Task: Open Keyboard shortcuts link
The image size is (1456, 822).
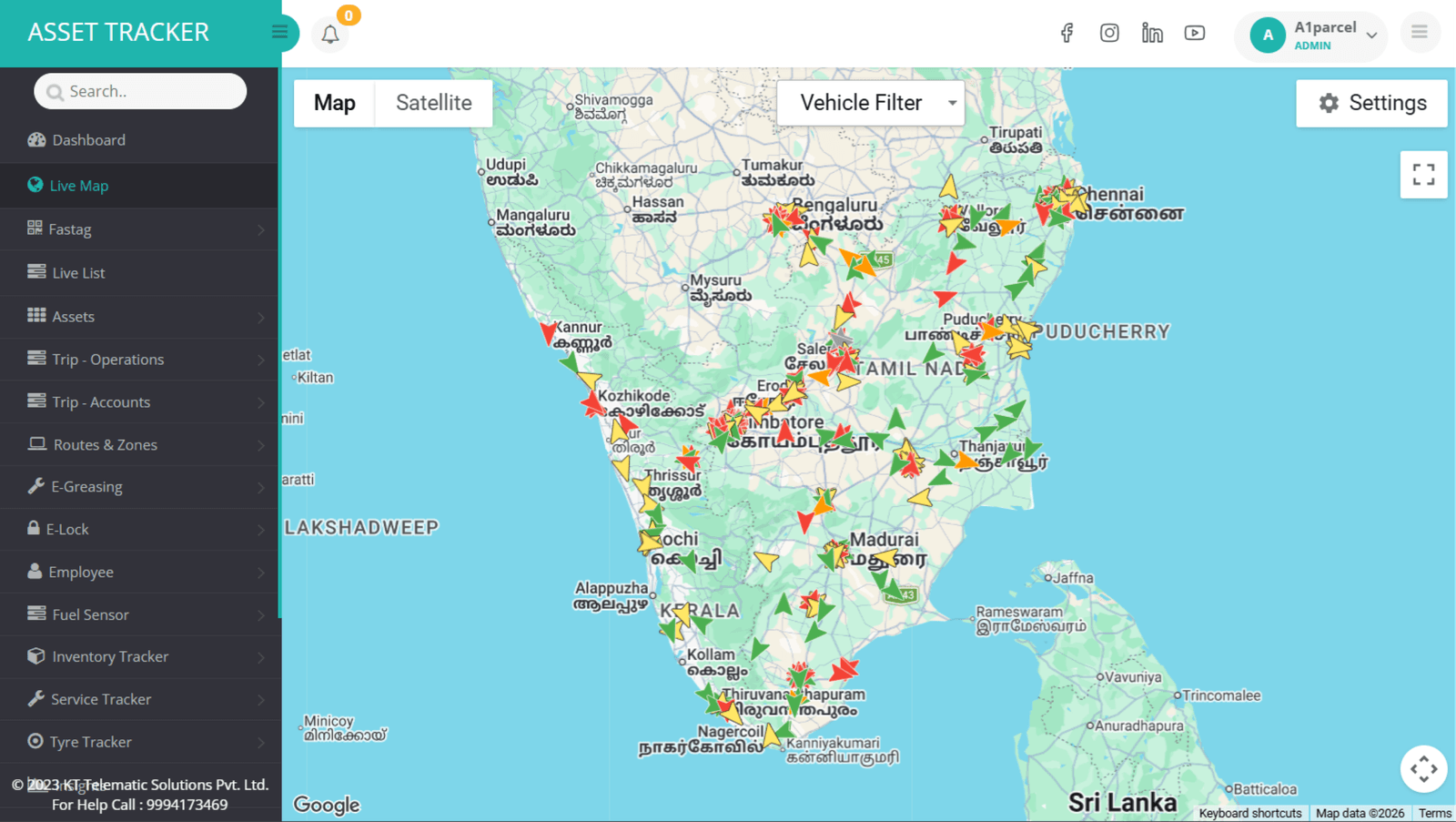Action: 1250,813
